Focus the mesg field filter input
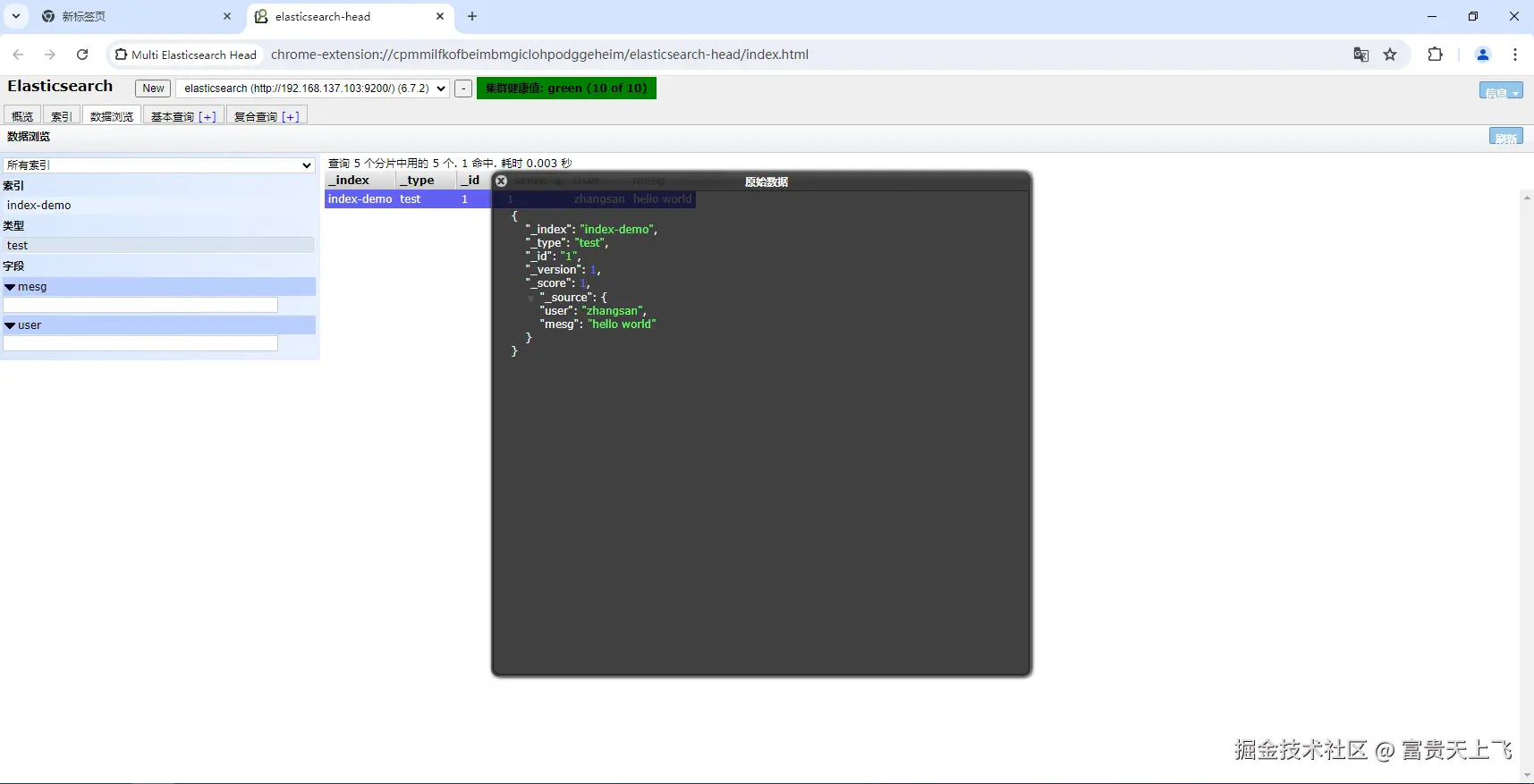This screenshot has width=1534, height=784. pos(140,305)
